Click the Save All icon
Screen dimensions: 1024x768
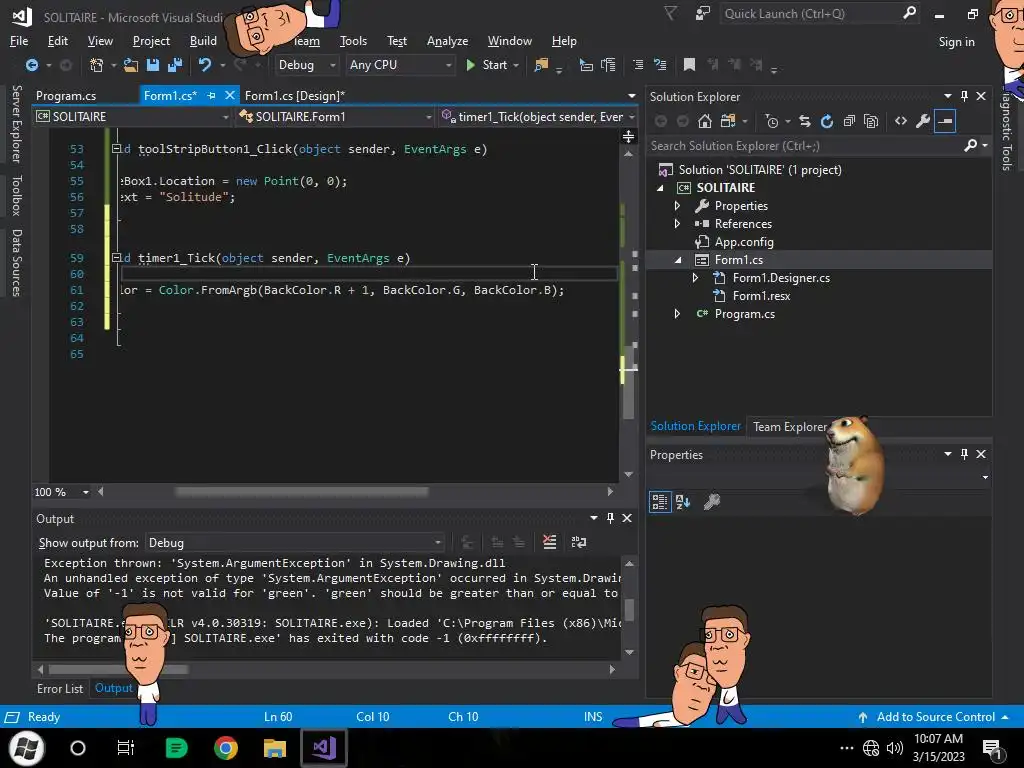[x=174, y=65]
